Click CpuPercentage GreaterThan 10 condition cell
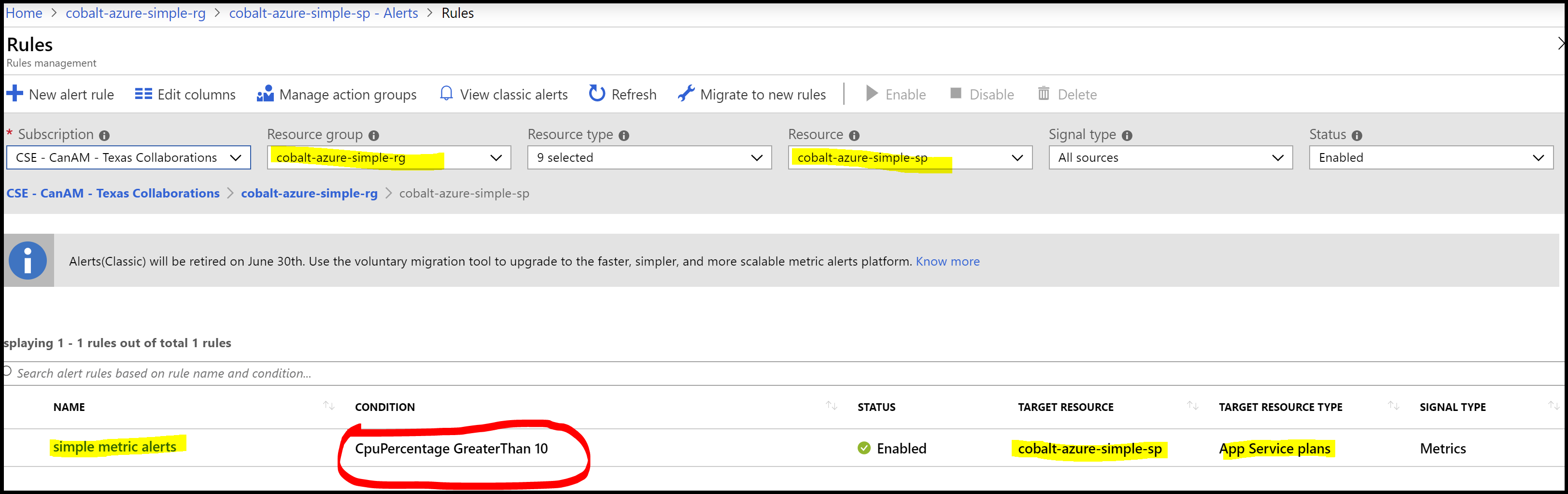The image size is (1568, 494). [x=451, y=449]
